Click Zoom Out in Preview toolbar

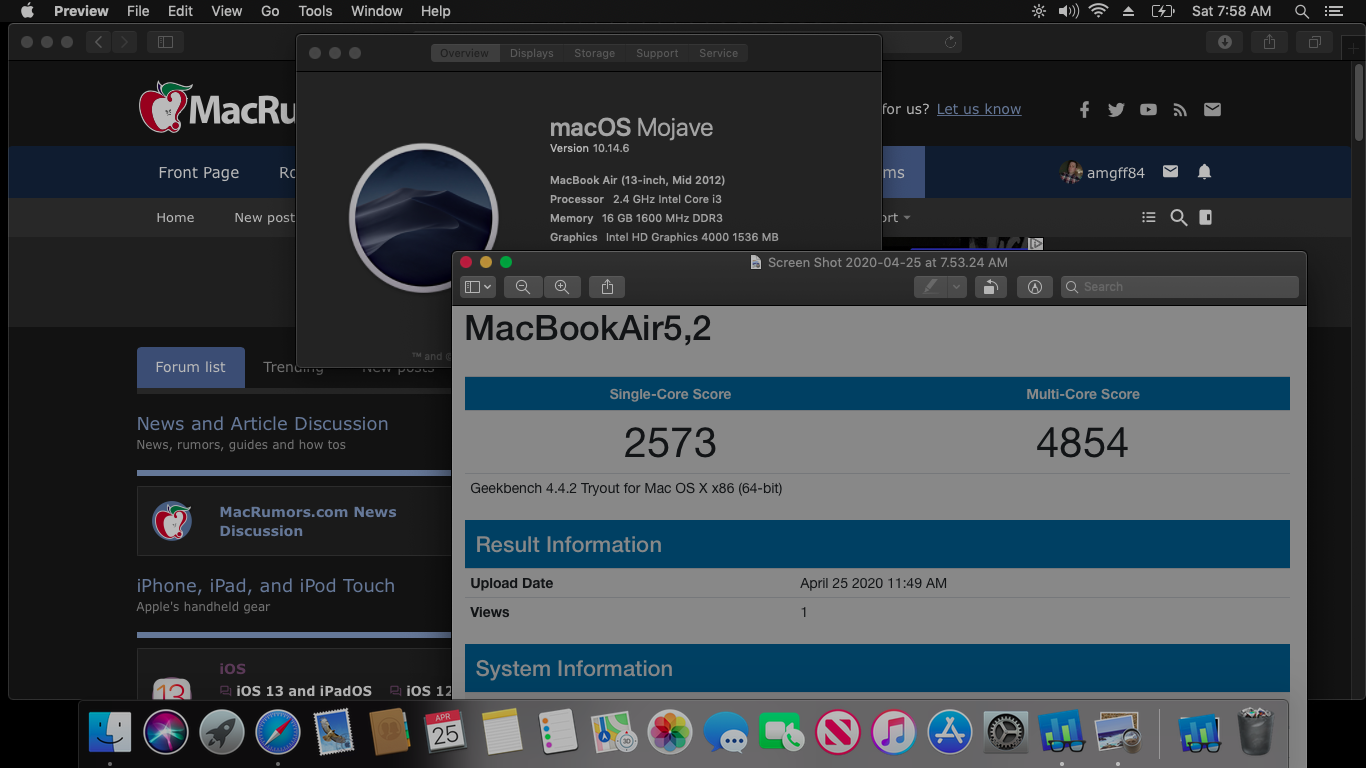(x=523, y=287)
